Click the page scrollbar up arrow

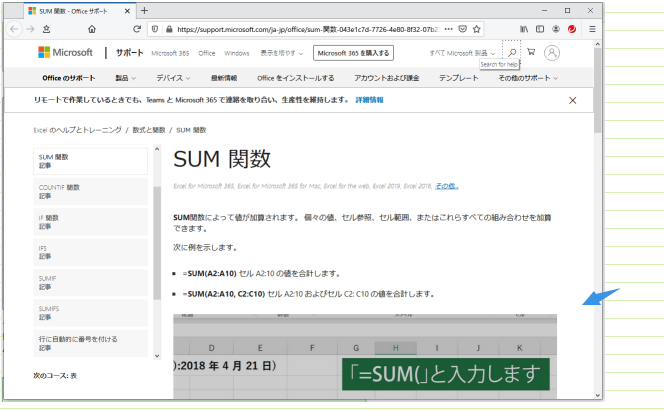[x=598, y=44]
